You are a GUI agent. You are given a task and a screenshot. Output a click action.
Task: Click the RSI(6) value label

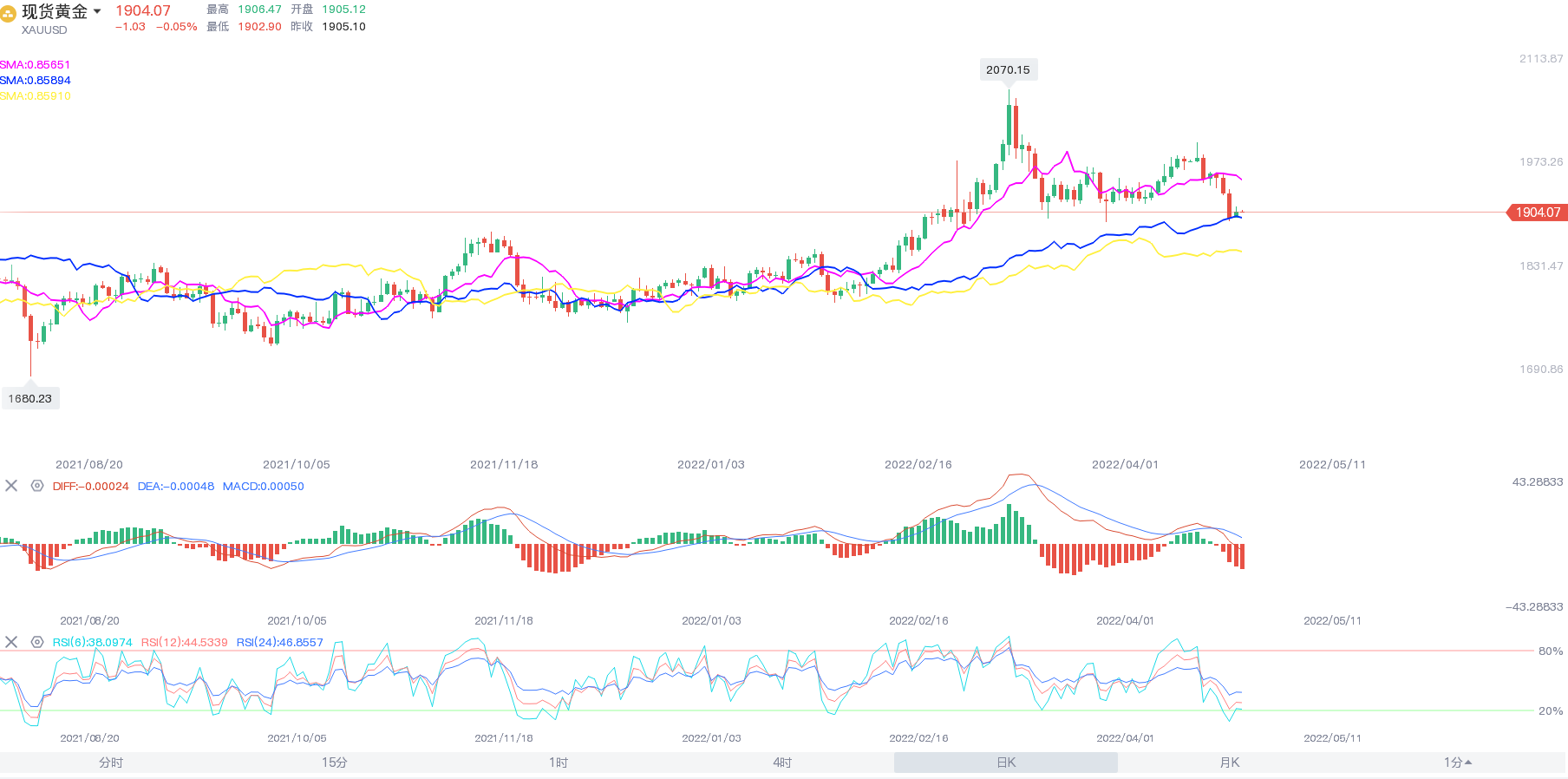(x=92, y=642)
